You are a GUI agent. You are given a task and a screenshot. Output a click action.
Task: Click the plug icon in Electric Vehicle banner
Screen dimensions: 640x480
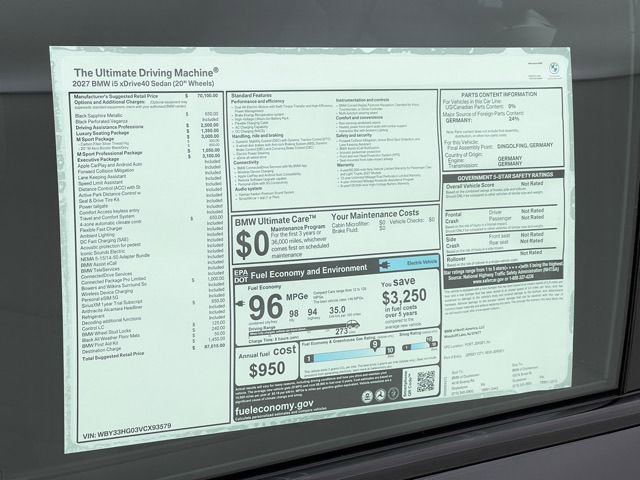coord(384,266)
